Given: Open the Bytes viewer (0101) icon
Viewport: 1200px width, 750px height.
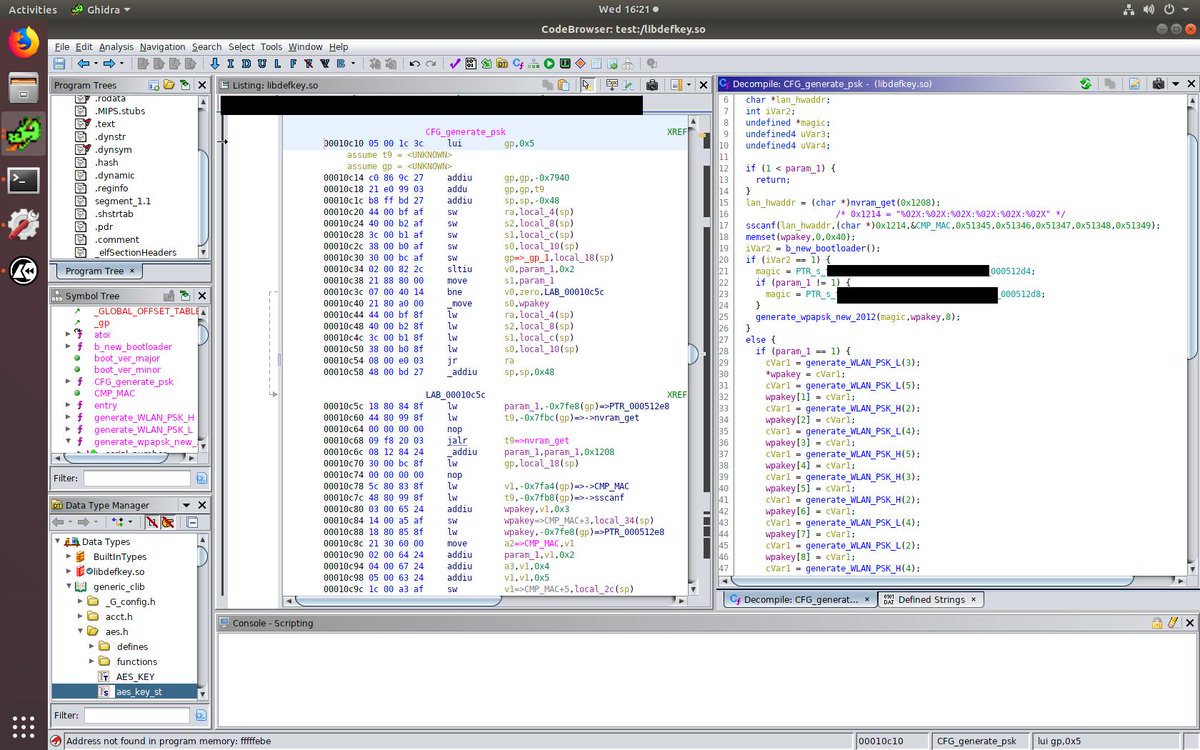Looking at the screenshot, I should 471,62.
